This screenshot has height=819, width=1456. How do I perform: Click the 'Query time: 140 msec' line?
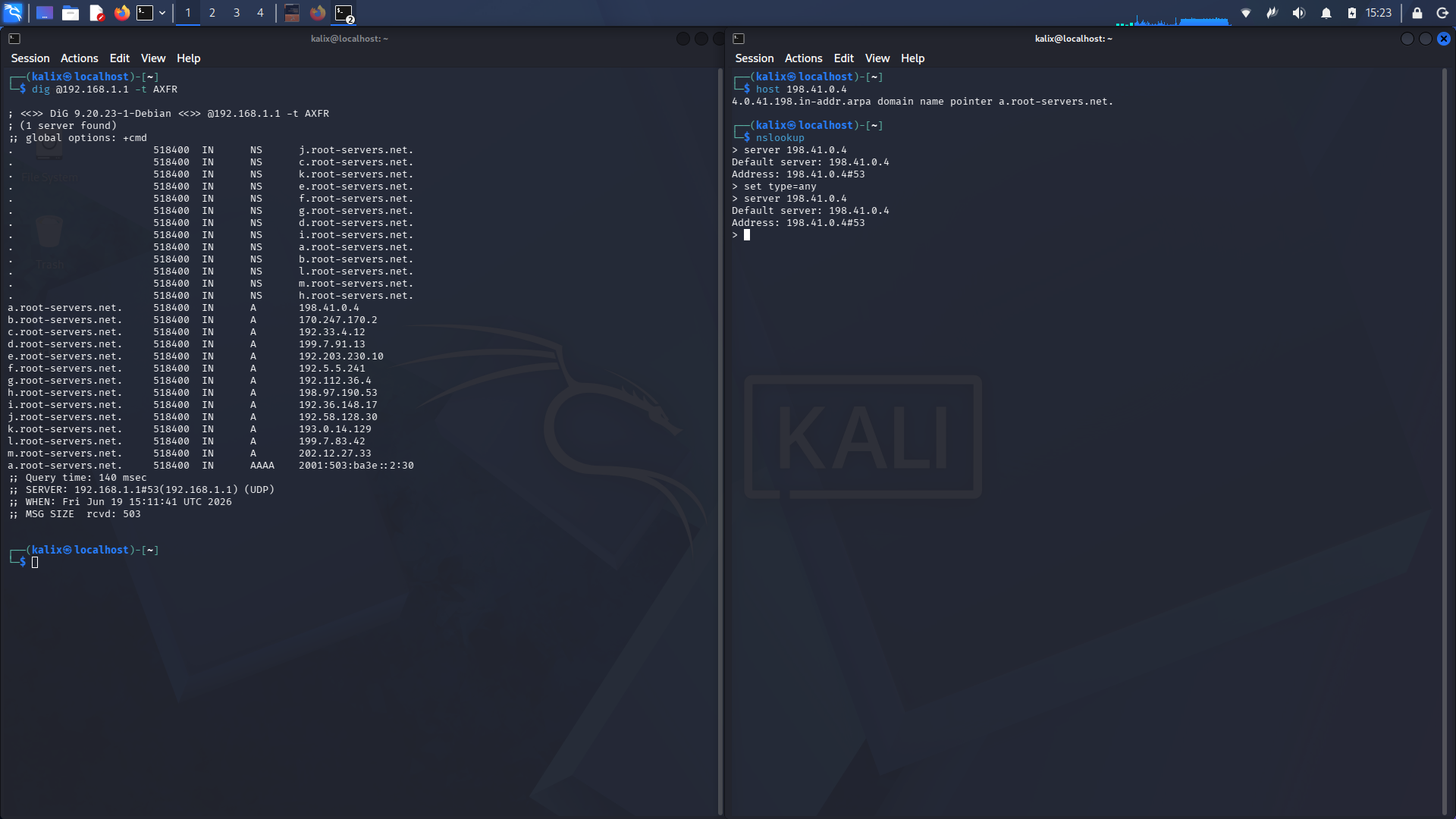[78, 478]
